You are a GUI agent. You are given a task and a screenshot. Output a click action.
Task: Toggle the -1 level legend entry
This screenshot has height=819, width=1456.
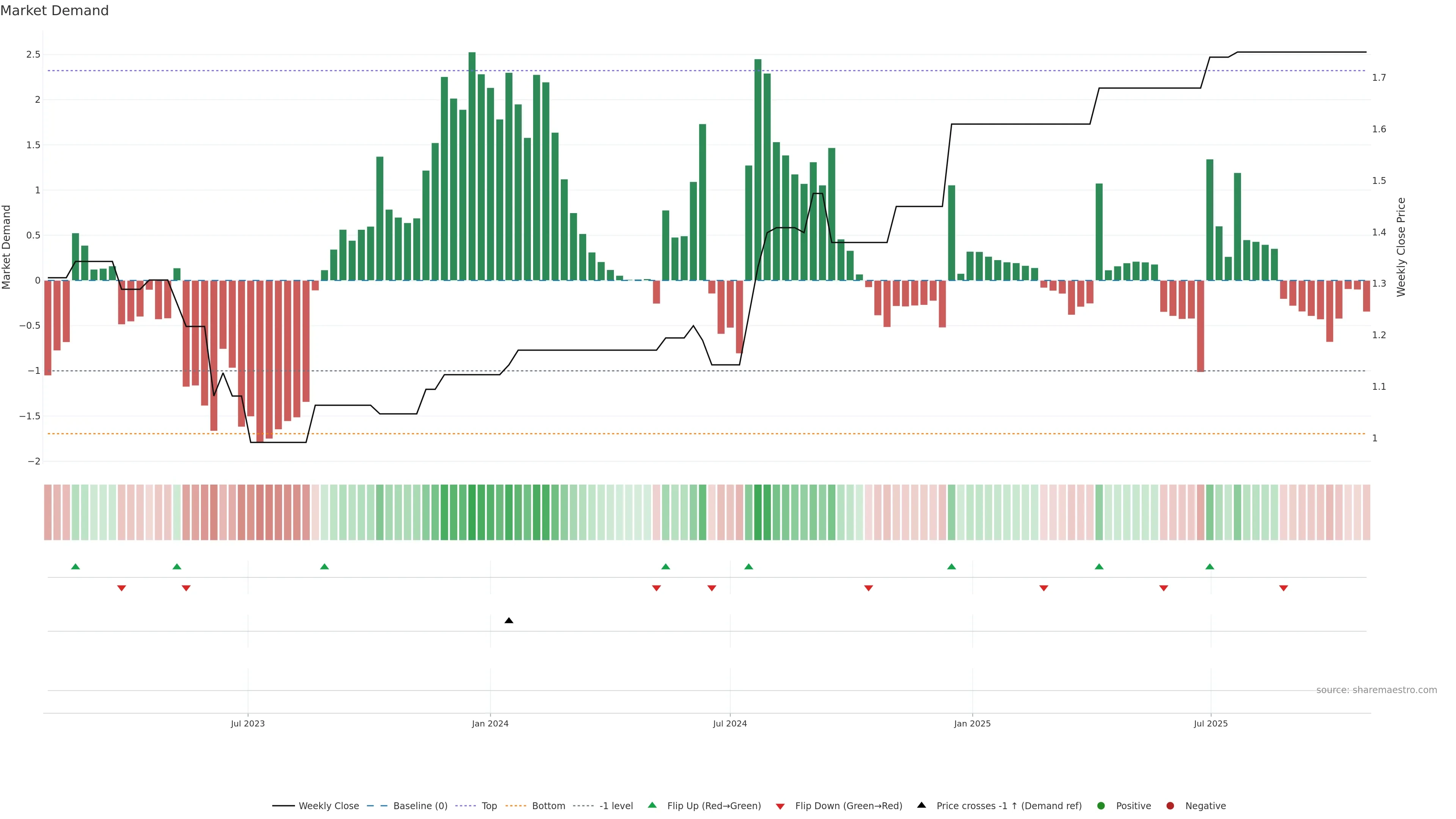tap(616, 806)
